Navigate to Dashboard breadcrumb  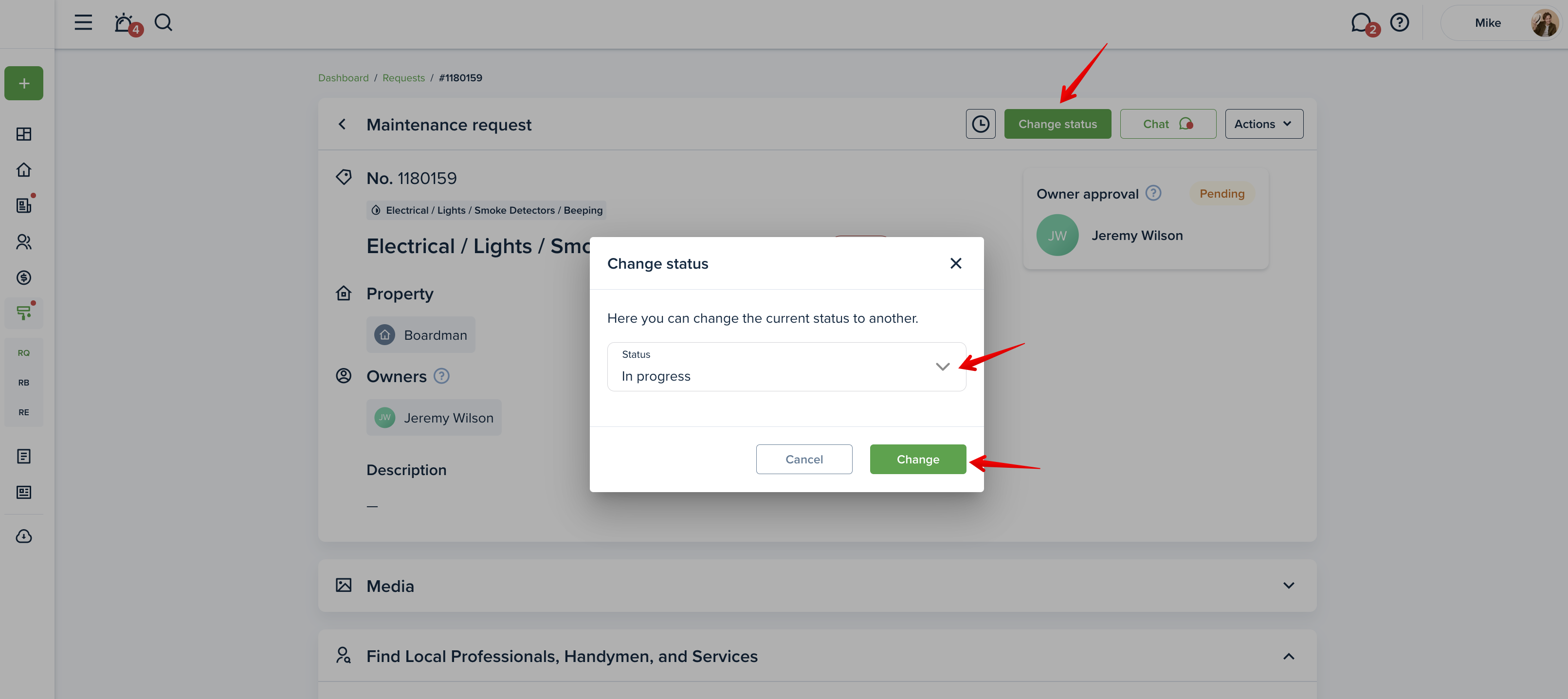click(x=343, y=78)
